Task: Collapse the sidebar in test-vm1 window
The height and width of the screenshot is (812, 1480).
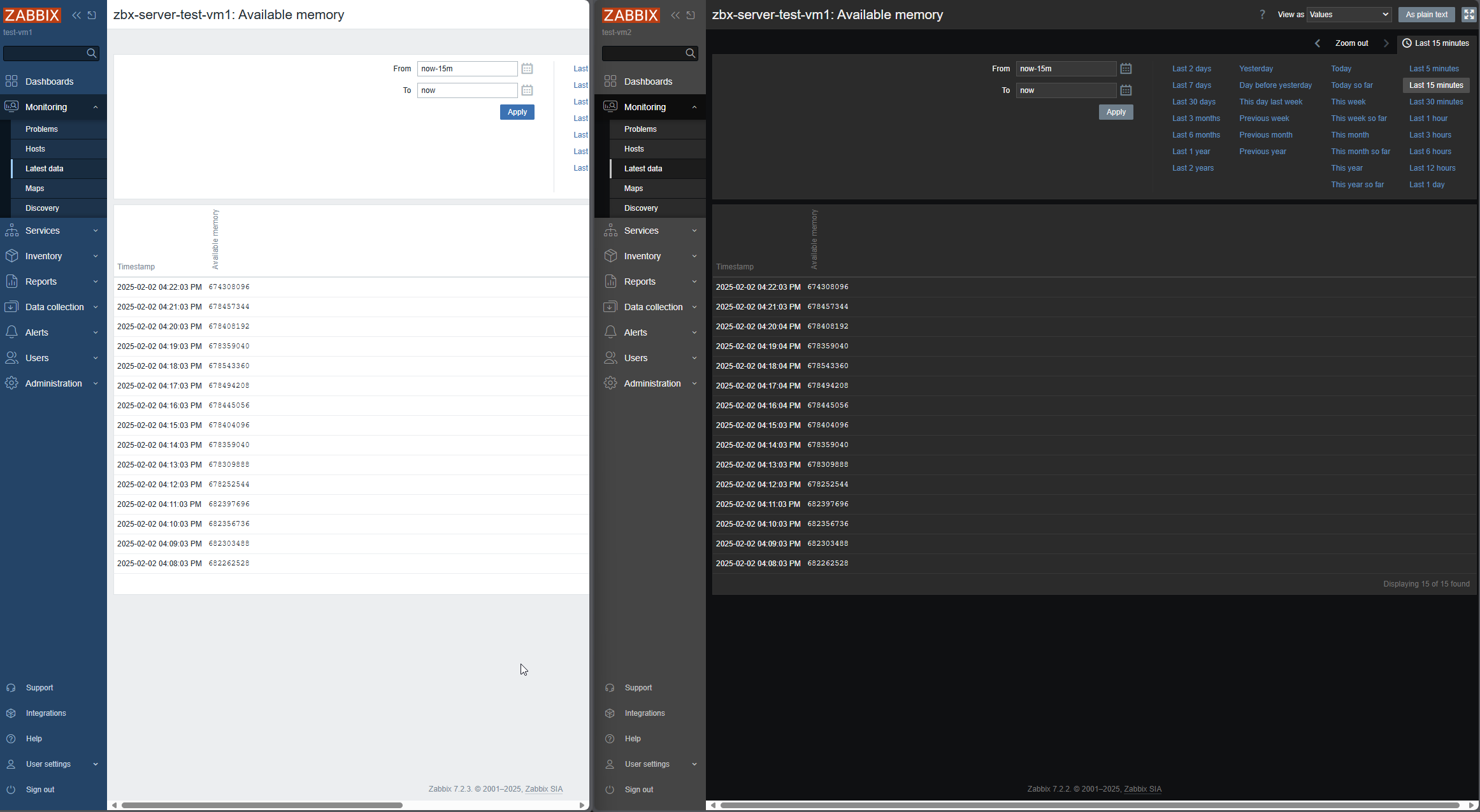Action: tap(76, 15)
